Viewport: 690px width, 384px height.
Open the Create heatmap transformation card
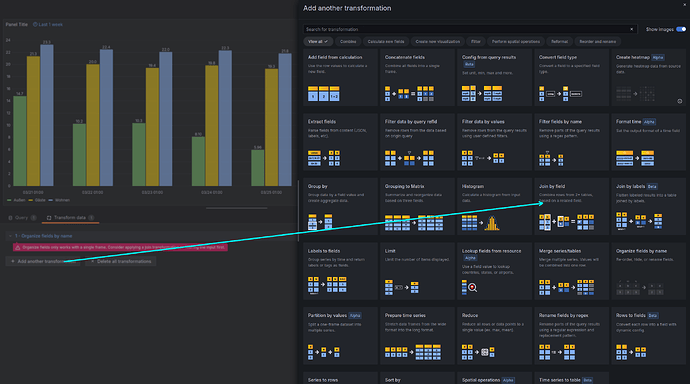648,77
